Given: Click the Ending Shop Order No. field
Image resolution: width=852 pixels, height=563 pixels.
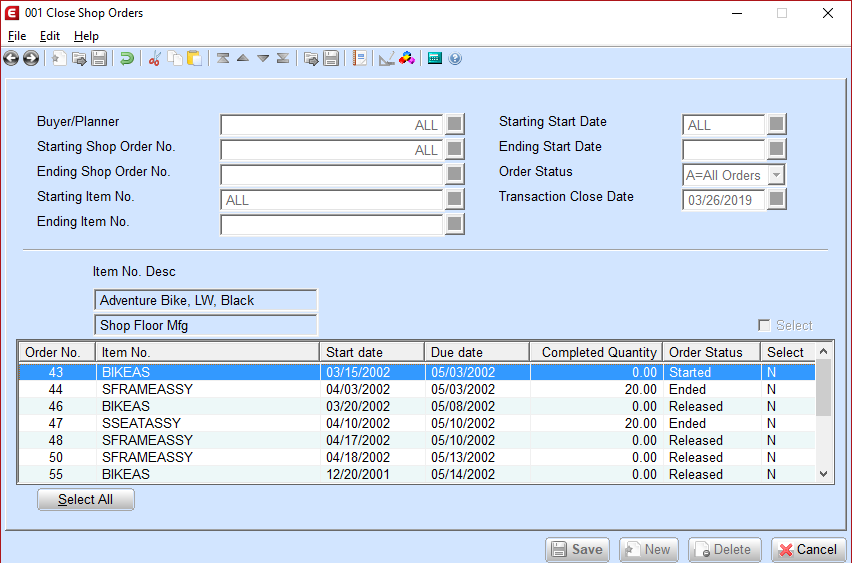Looking at the screenshot, I should [331, 174].
